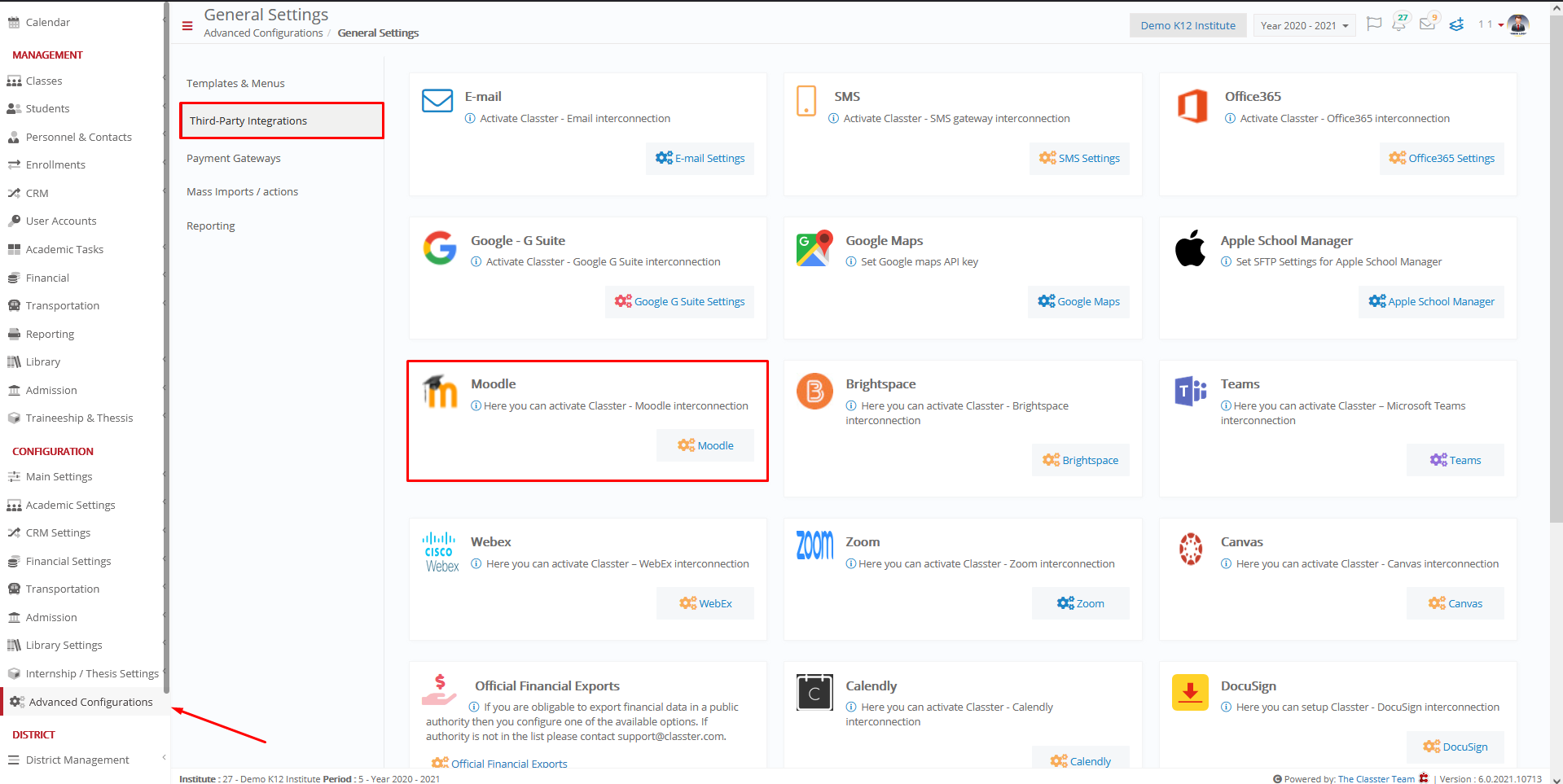Click the WebEx settings button
Screen dimensions: 1563x784
pos(705,603)
